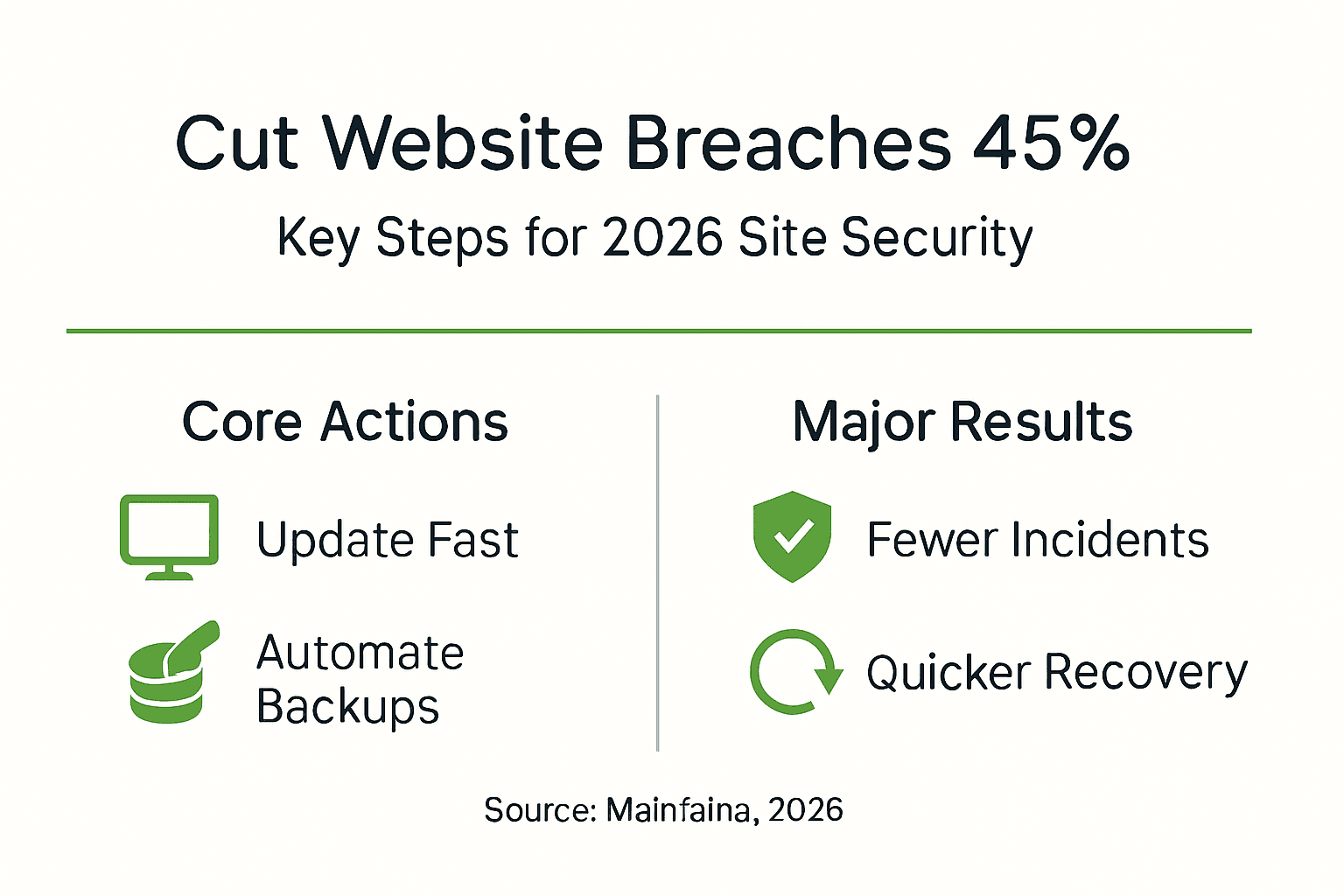The width and height of the screenshot is (1344, 896).
Task: Click the green monitor icon
Action: click(169, 535)
